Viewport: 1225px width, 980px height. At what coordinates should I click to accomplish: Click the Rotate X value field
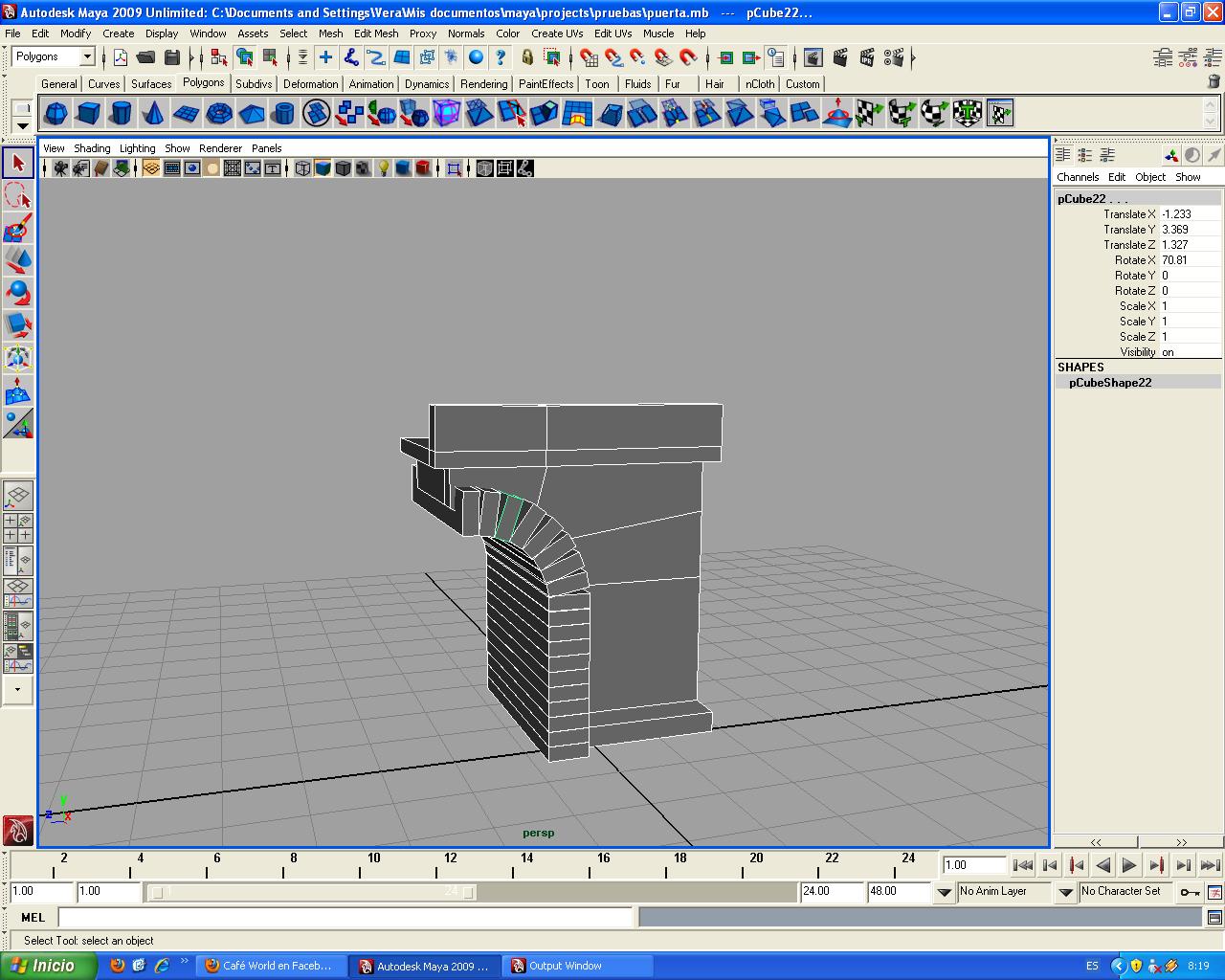[x=1189, y=260]
